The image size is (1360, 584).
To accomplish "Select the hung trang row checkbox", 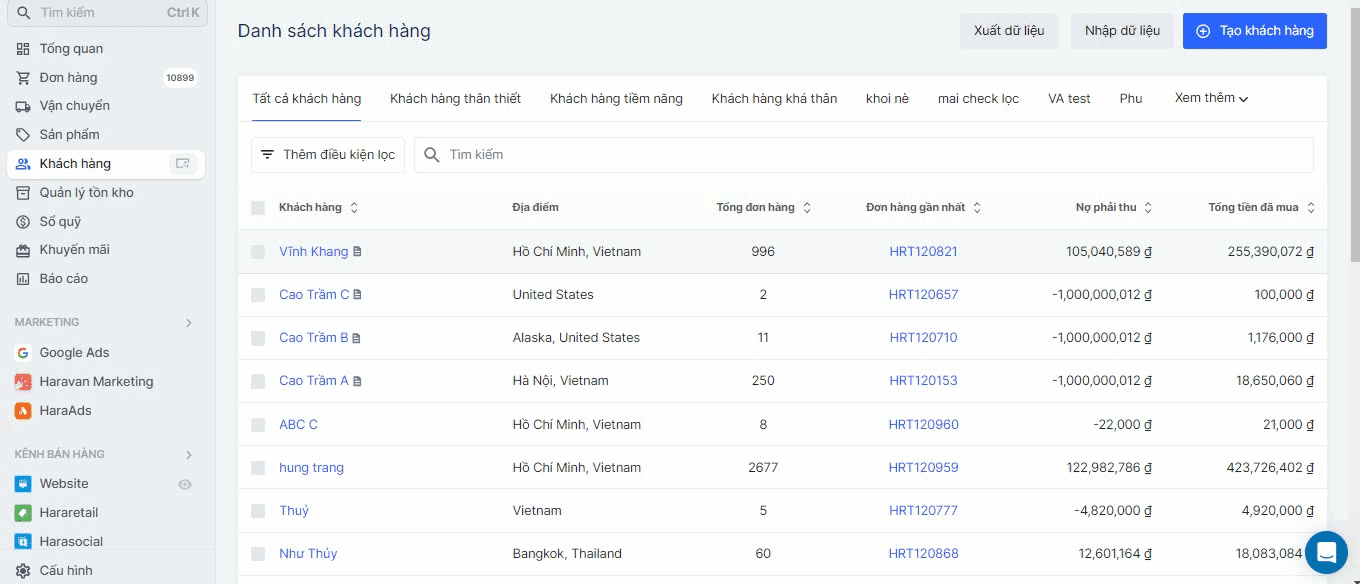I will click(258, 468).
